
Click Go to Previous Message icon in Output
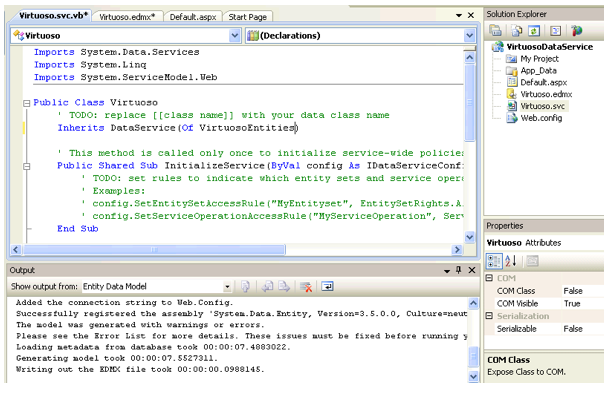(x=268, y=287)
